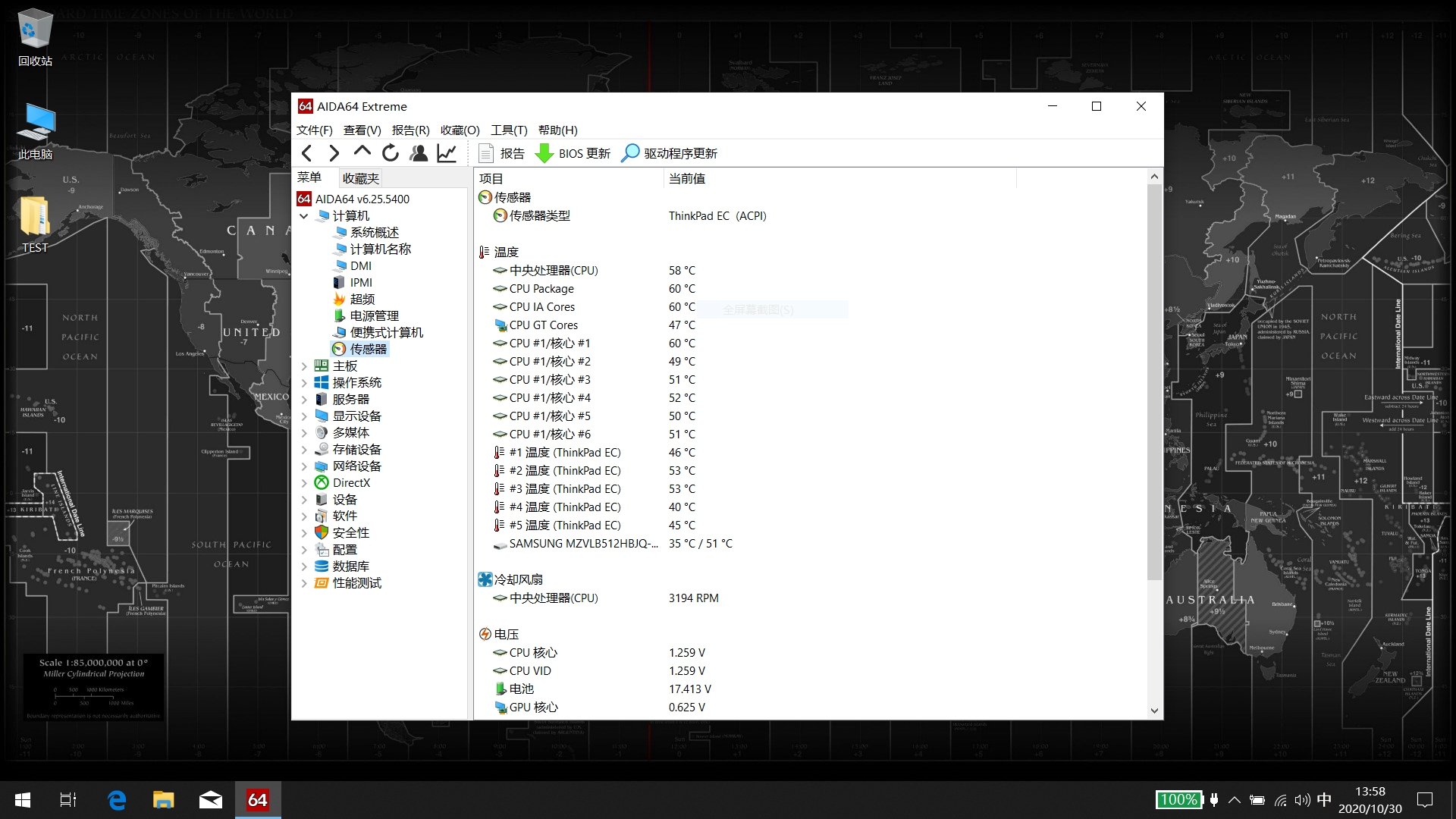
Task: Open Task View on the taskbar
Action: pos(68,800)
